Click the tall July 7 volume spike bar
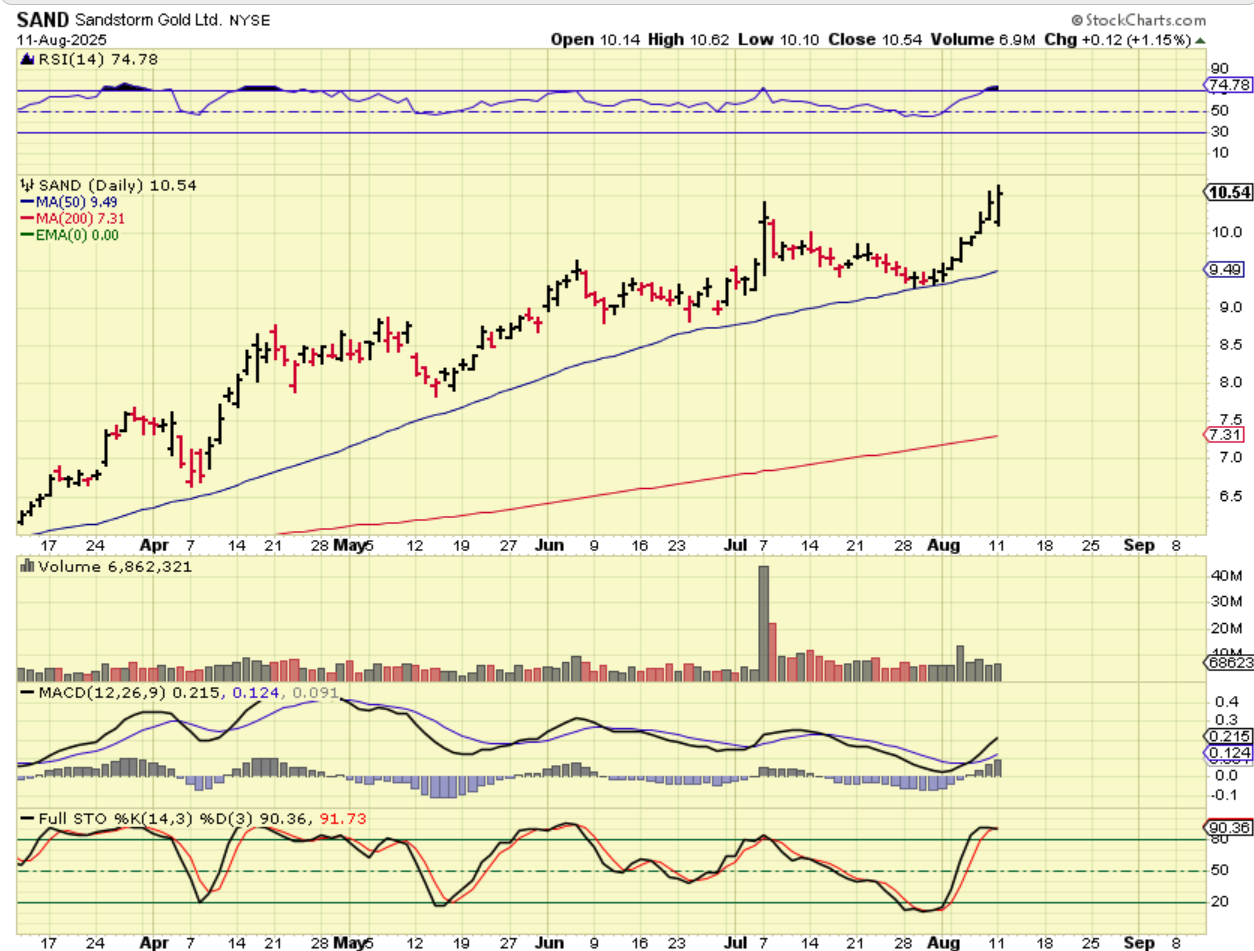Viewport: 1254px width, 951px height. [763, 624]
